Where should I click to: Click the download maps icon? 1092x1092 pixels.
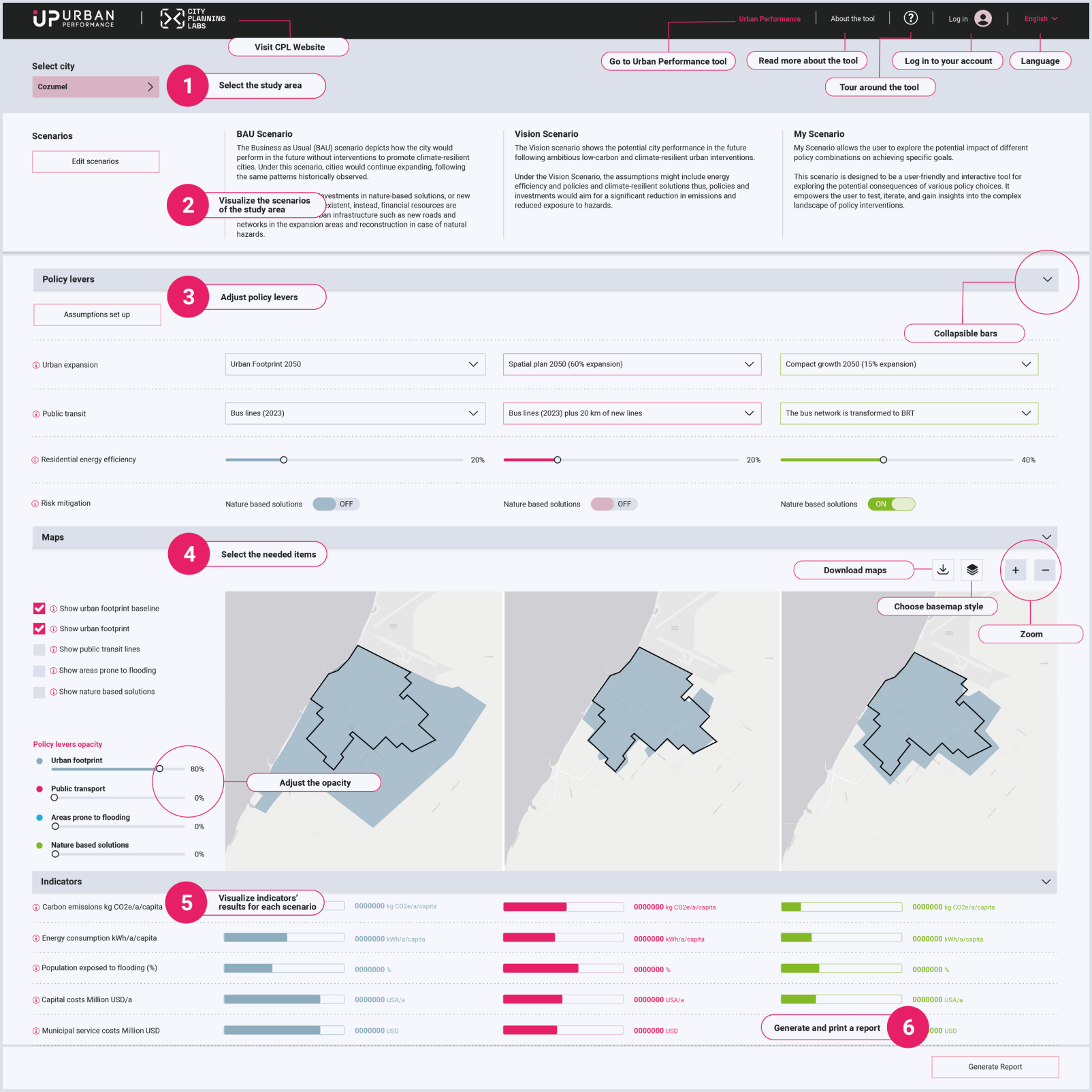[943, 570]
